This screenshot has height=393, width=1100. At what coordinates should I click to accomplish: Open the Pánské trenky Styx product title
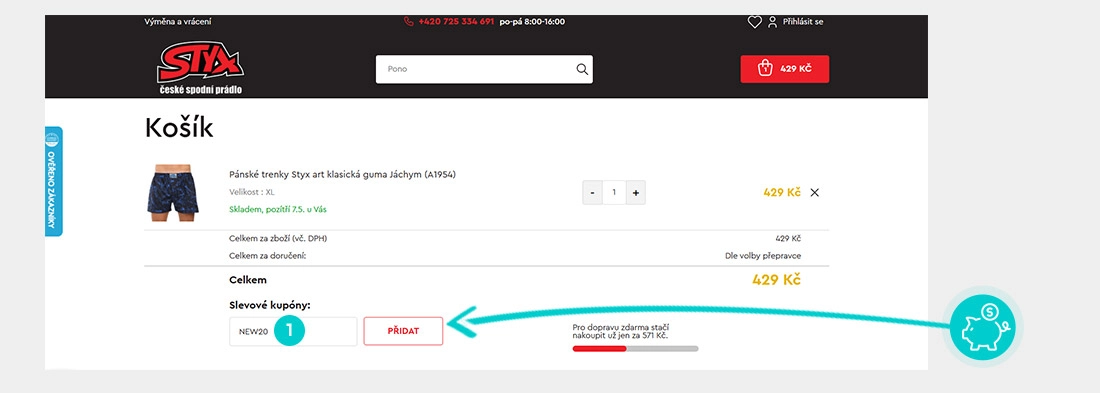[342, 174]
